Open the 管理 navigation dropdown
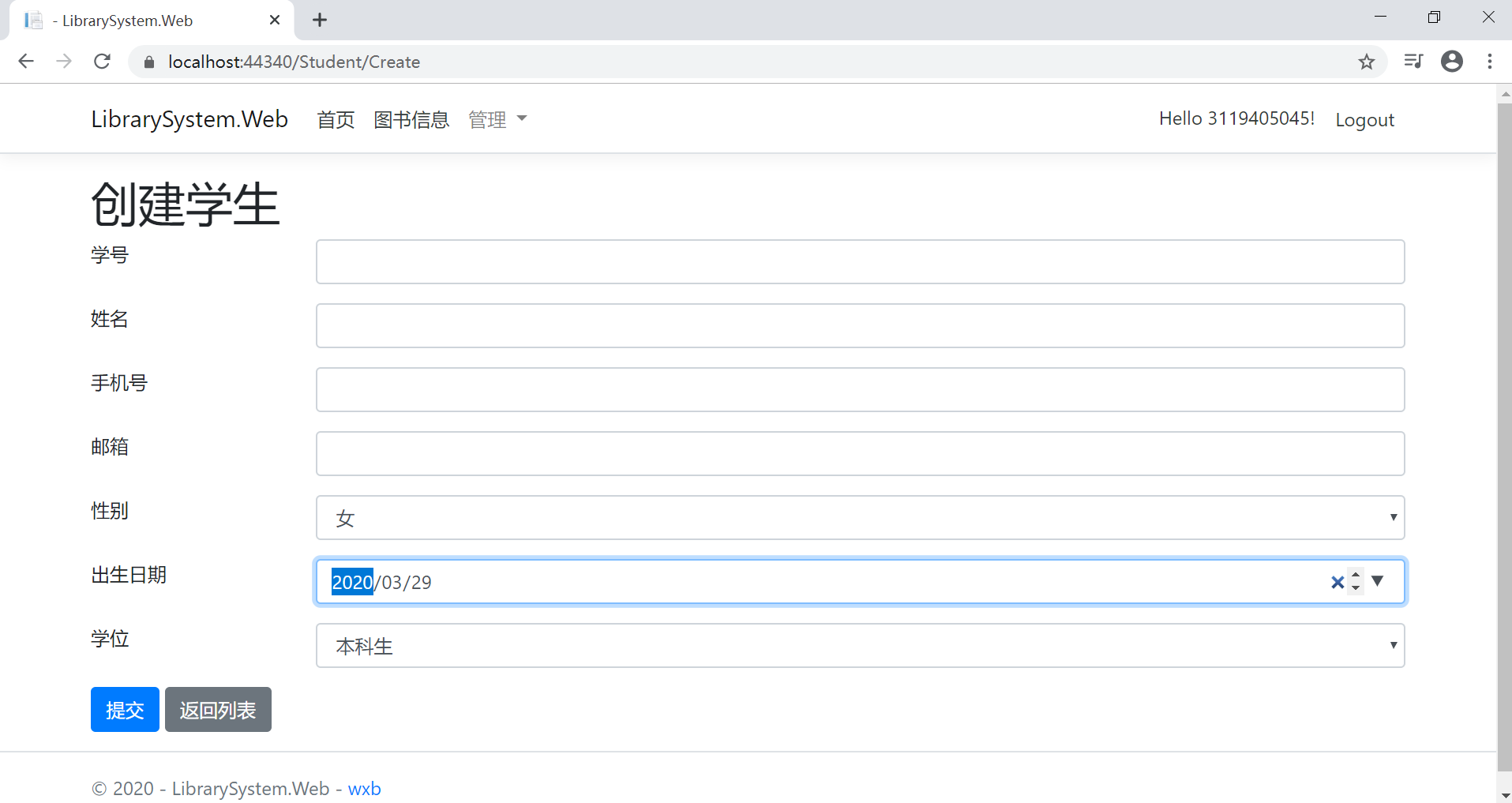 click(497, 119)
